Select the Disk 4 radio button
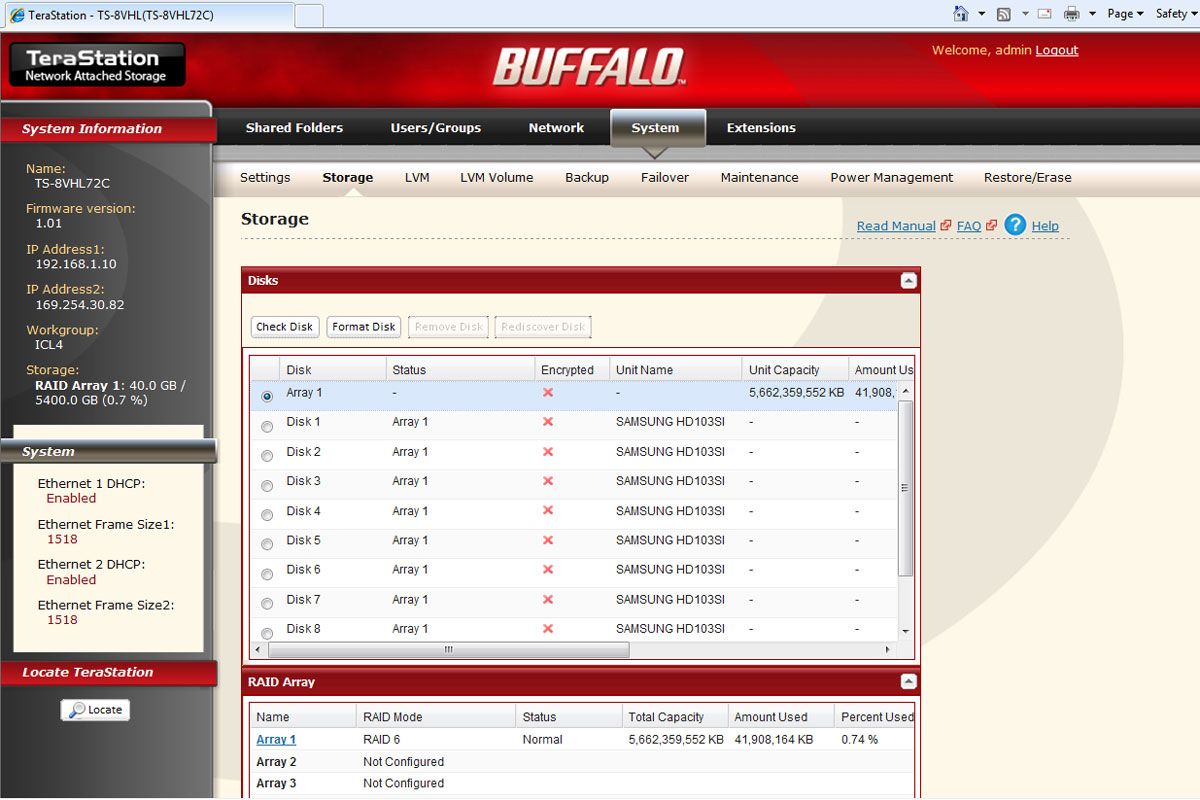The height and width of the screenshot is (800, 1200). pos(267,515)
